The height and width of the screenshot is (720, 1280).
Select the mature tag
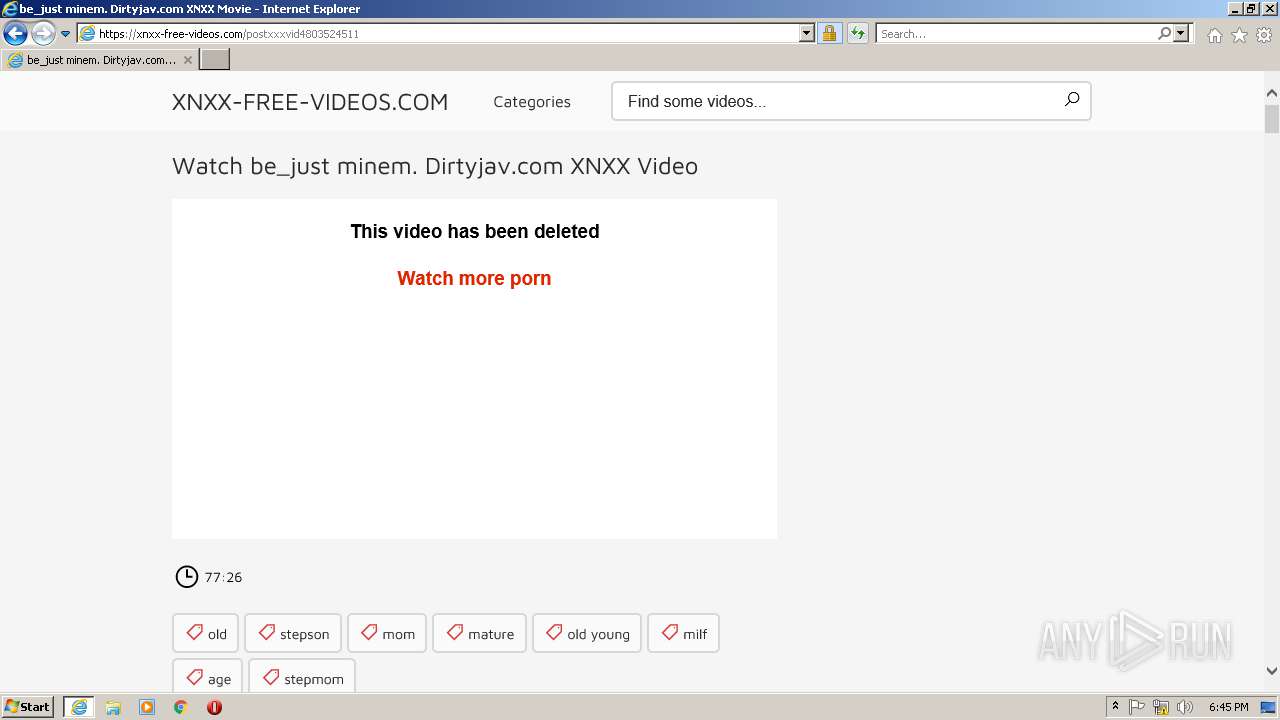point(479,633)
